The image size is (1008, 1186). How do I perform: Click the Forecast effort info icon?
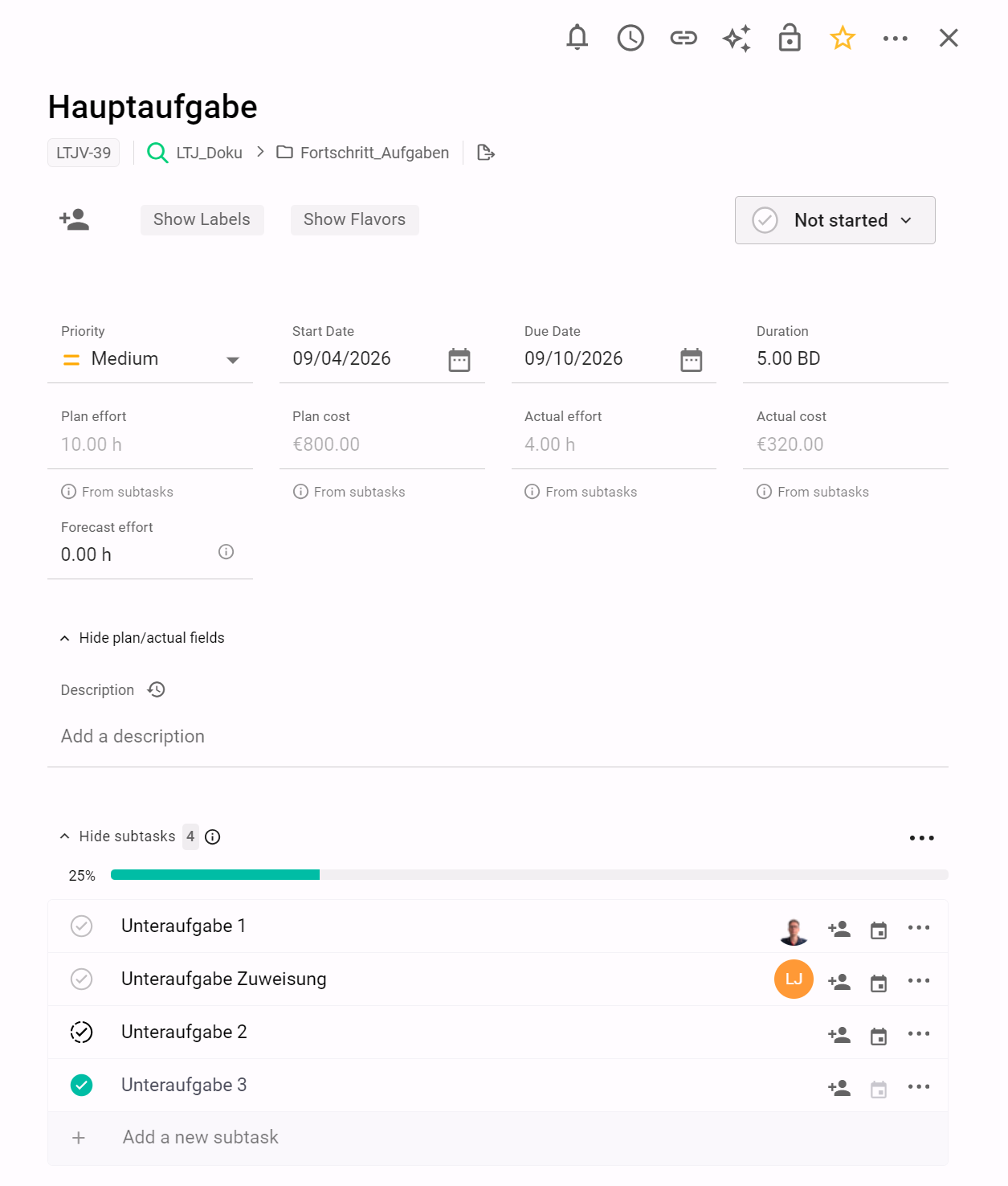point(226,551)
